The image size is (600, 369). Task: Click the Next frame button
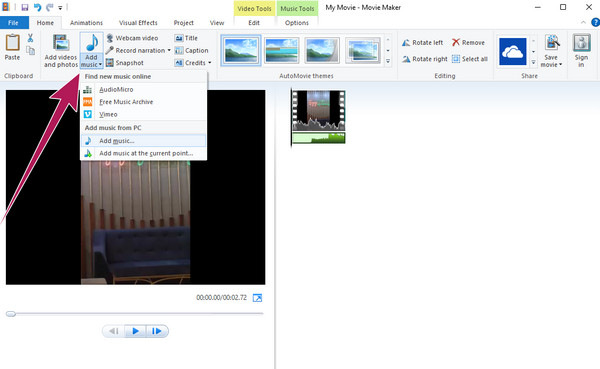pos(157,331)
